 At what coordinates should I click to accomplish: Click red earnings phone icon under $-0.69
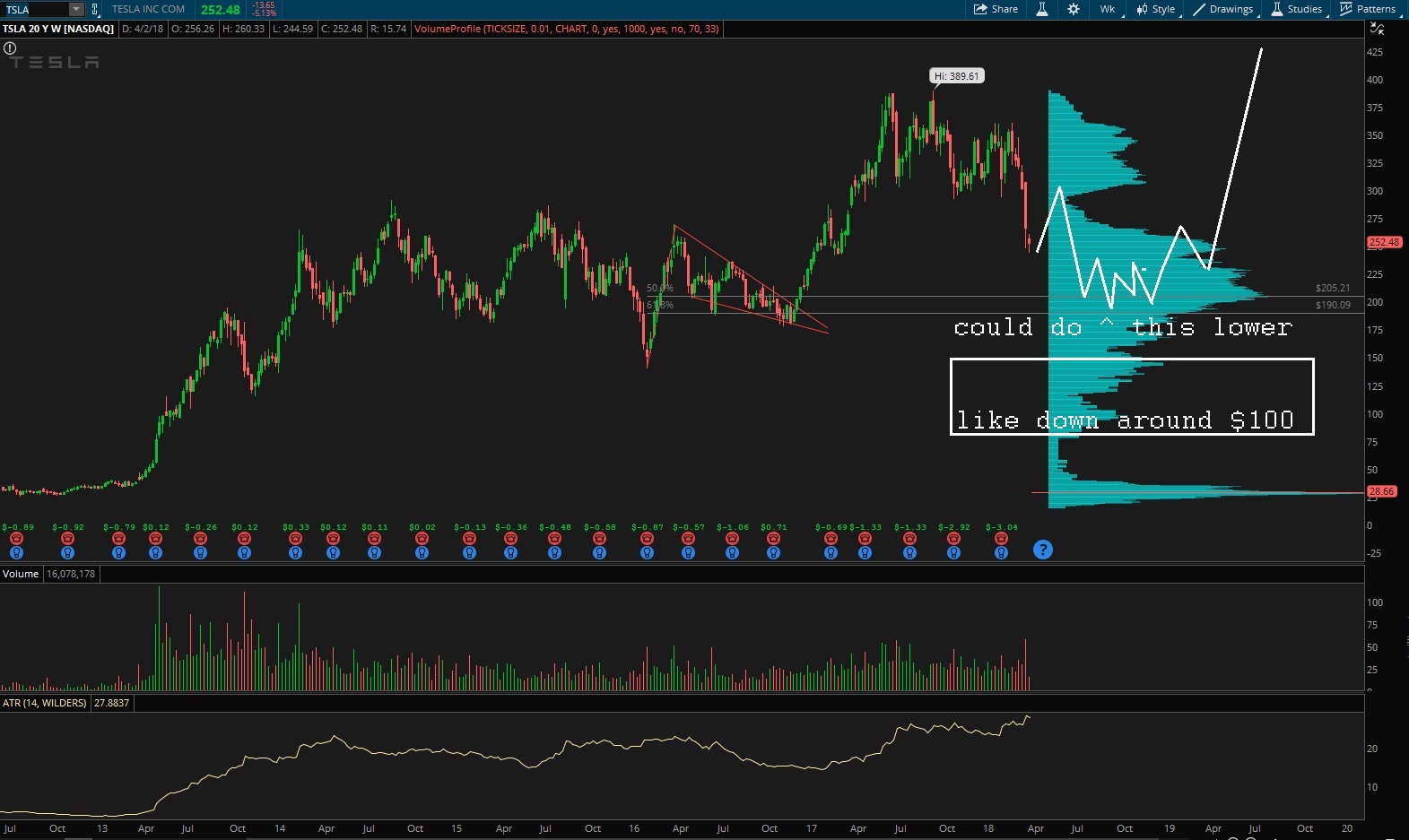[831, 539]
